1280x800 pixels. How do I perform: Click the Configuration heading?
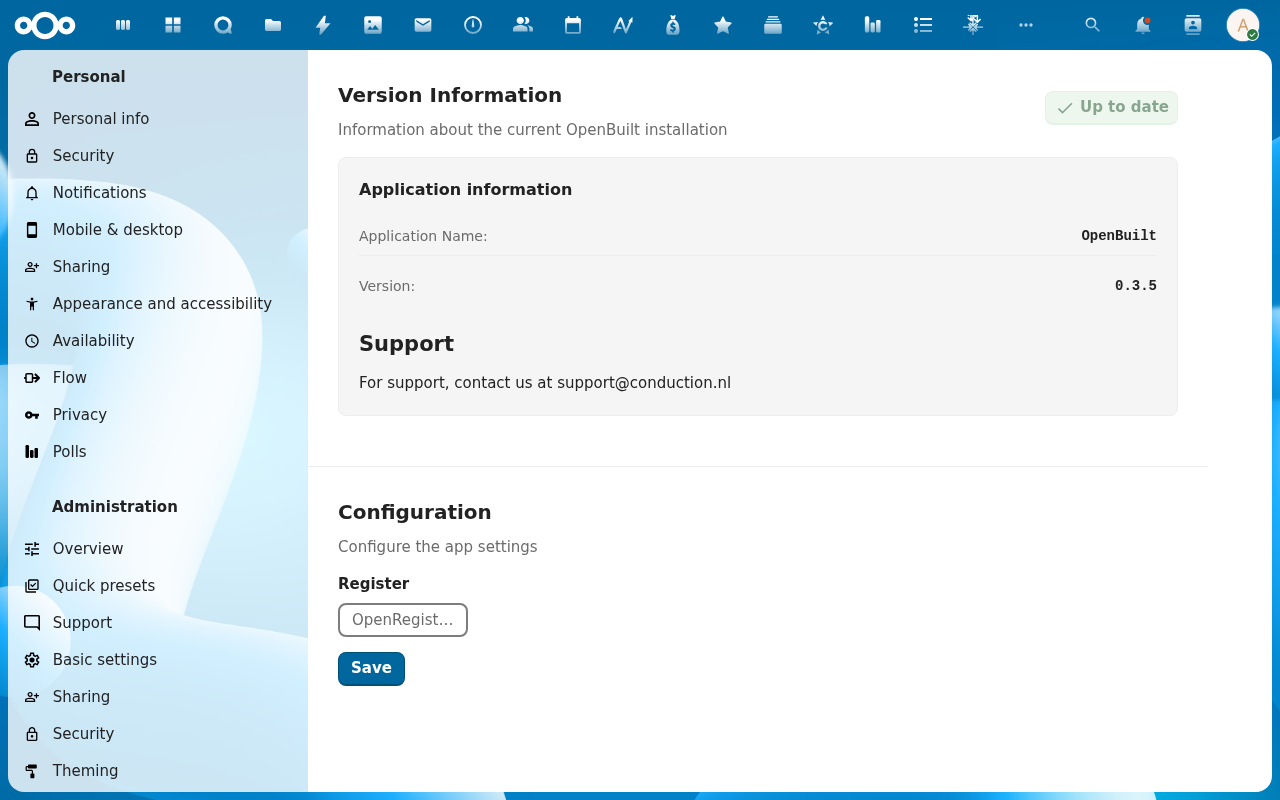(x=415, y=512)
